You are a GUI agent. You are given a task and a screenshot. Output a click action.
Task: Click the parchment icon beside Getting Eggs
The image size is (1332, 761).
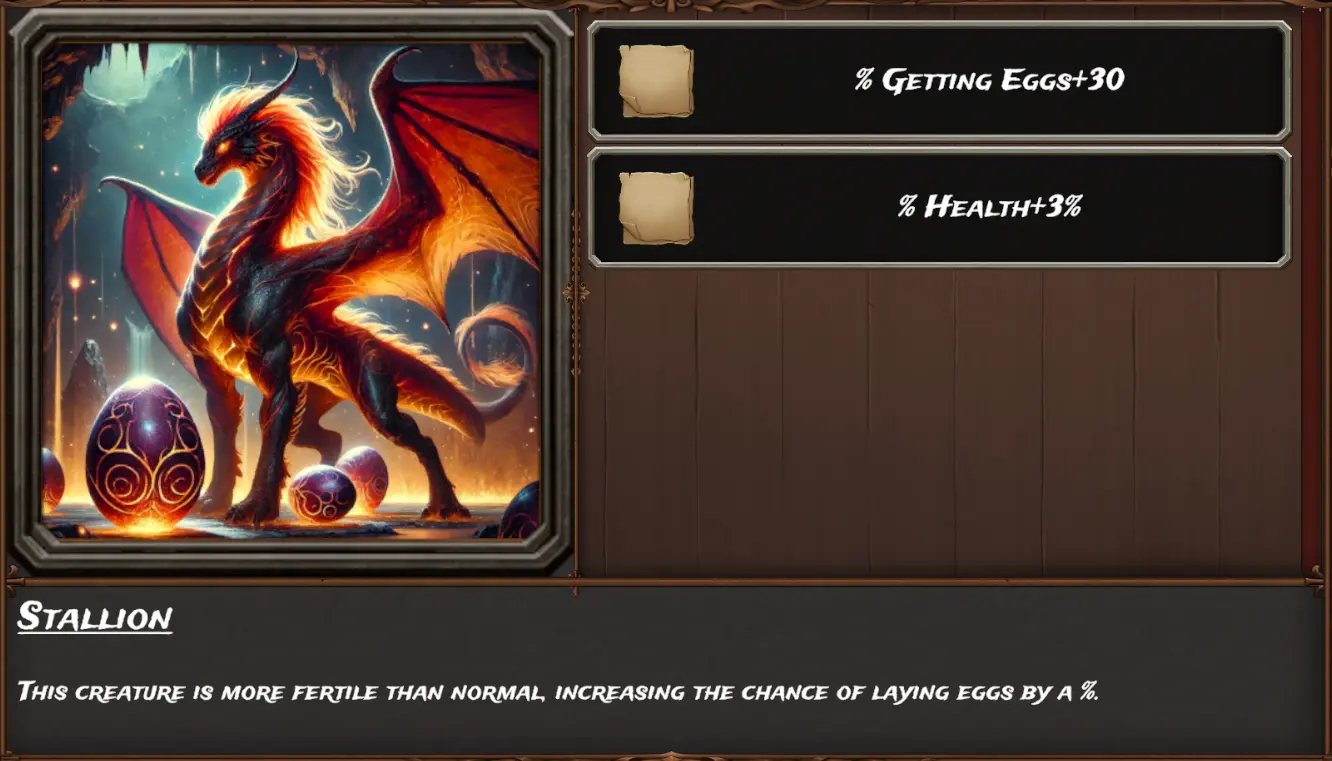click(x=656, y=81)
